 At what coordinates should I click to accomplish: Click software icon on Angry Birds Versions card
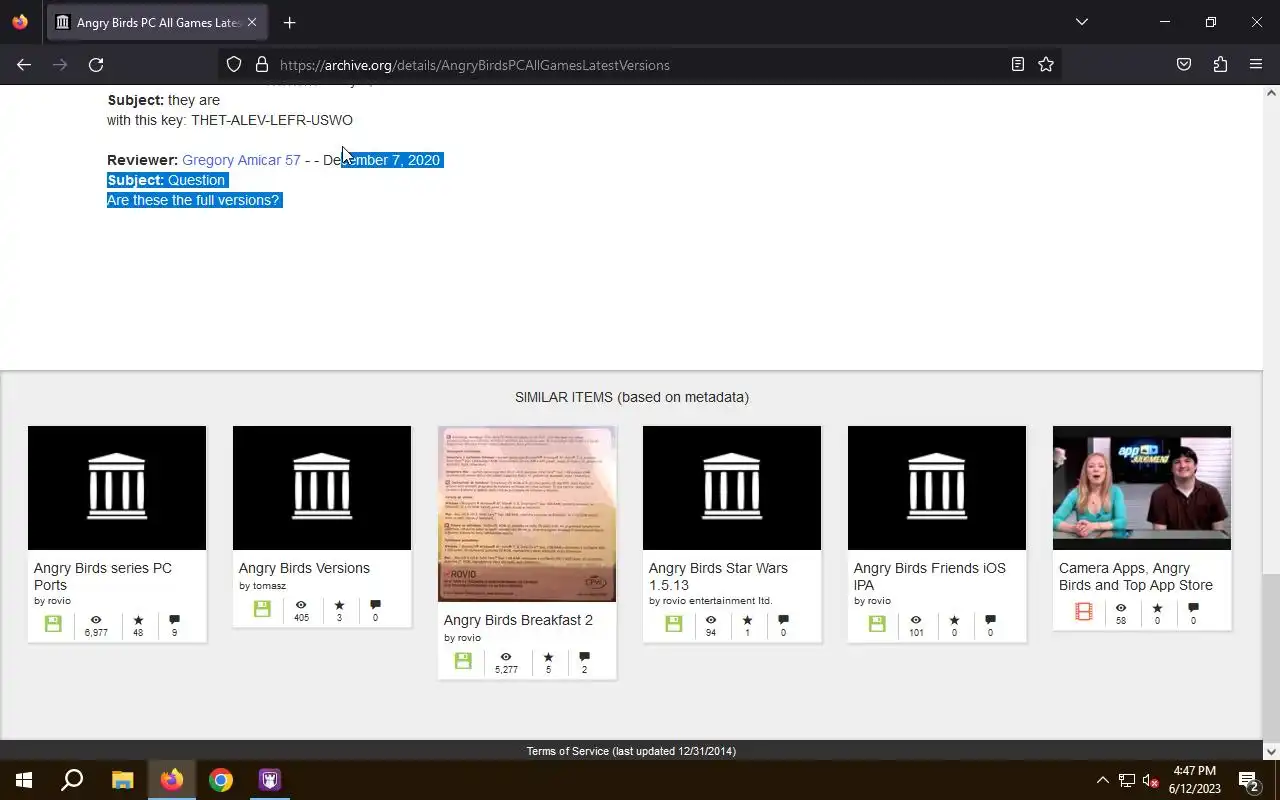click(262, 608)
